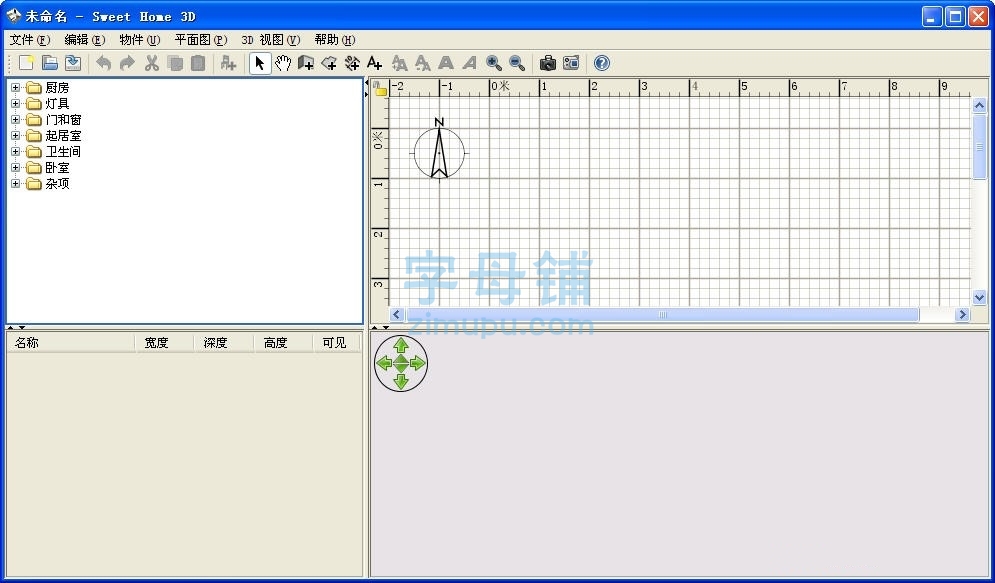Choose the Create rooms tool
This screenshot has height=583, width=995.
(x=329, y=63)
